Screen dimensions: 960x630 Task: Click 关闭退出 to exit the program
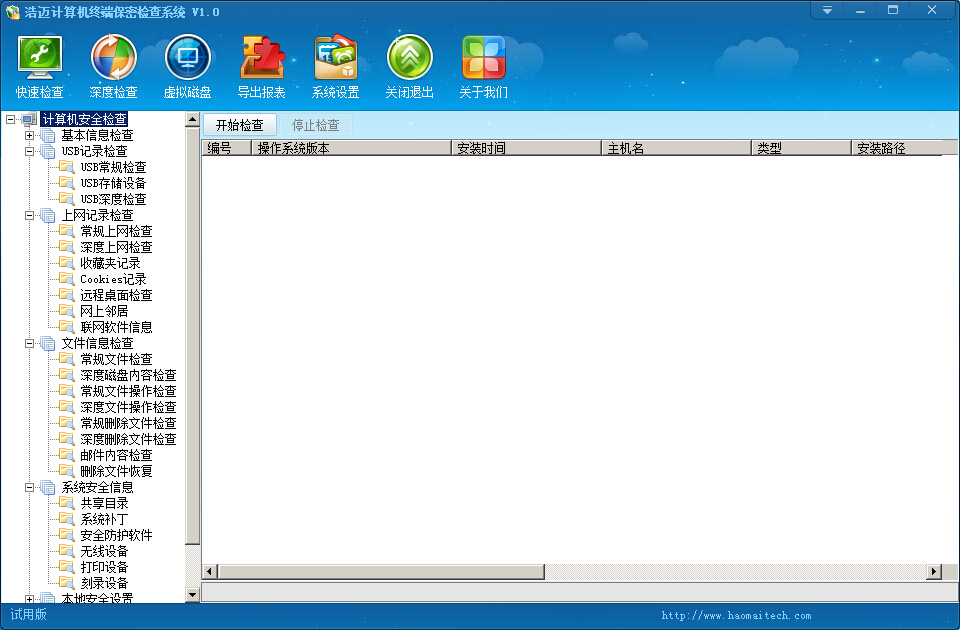[410, 67]
